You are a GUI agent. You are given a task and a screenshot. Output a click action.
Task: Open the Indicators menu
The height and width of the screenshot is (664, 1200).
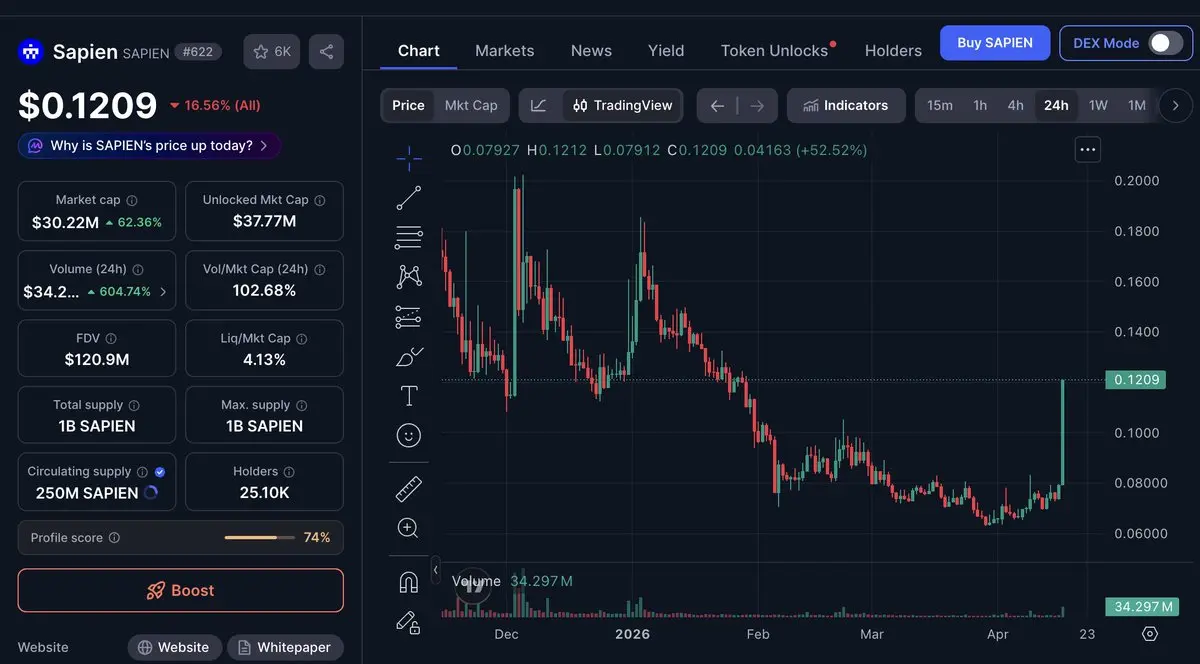pos(846,105)
